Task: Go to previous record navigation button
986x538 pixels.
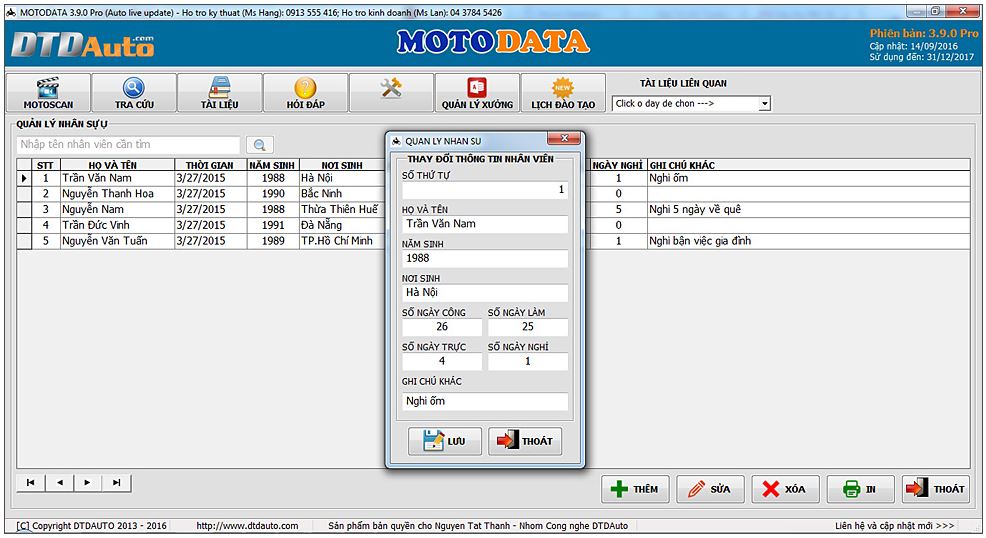Action: point(60,483)
